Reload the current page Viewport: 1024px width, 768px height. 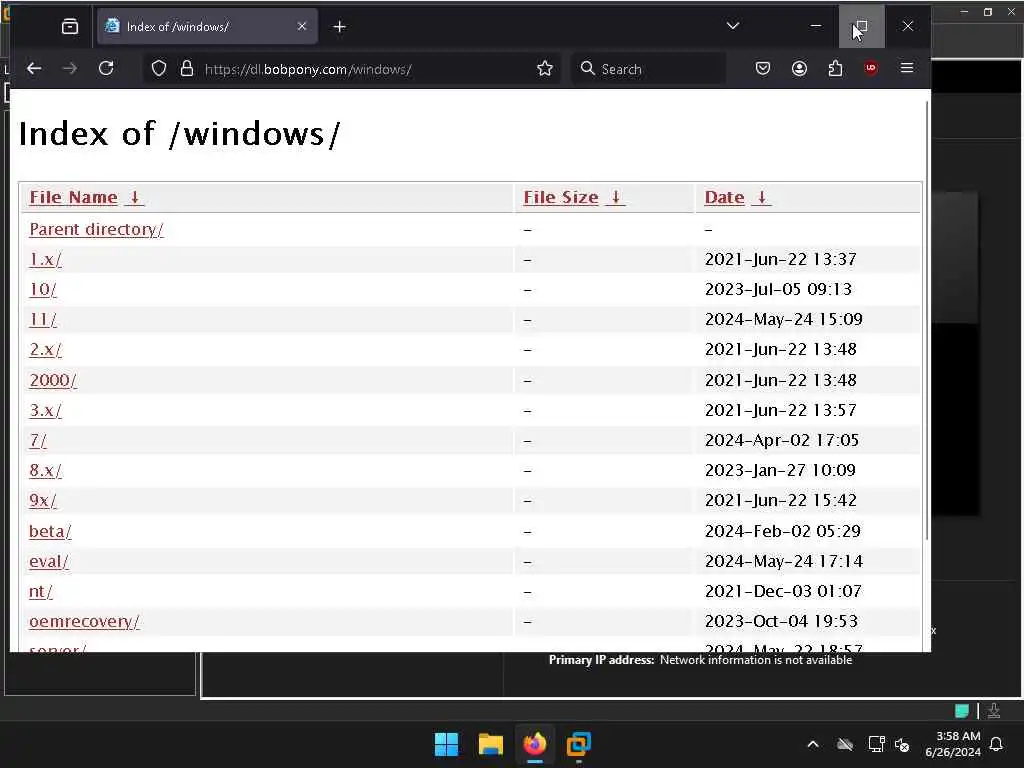coord(106,69)
